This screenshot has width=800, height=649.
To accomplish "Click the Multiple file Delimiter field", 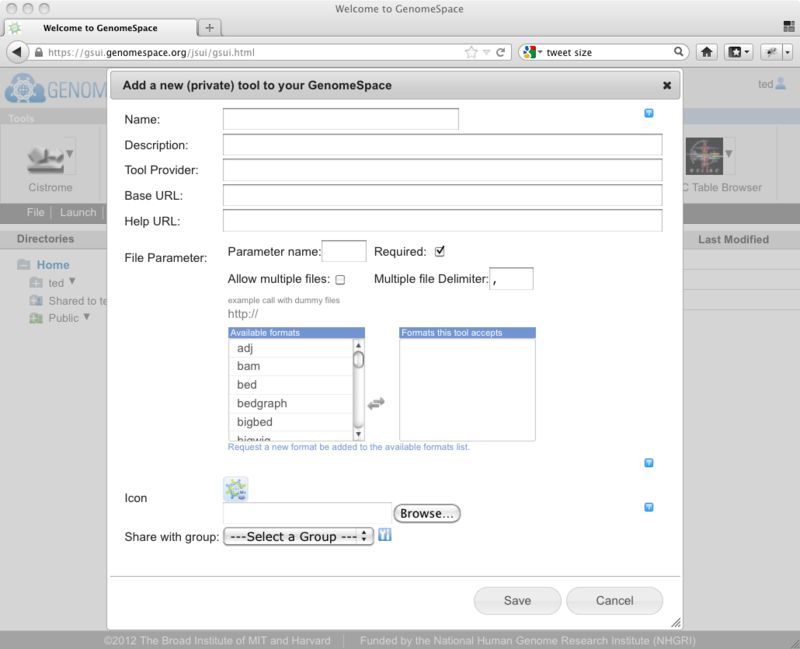I will pos(511,279).
